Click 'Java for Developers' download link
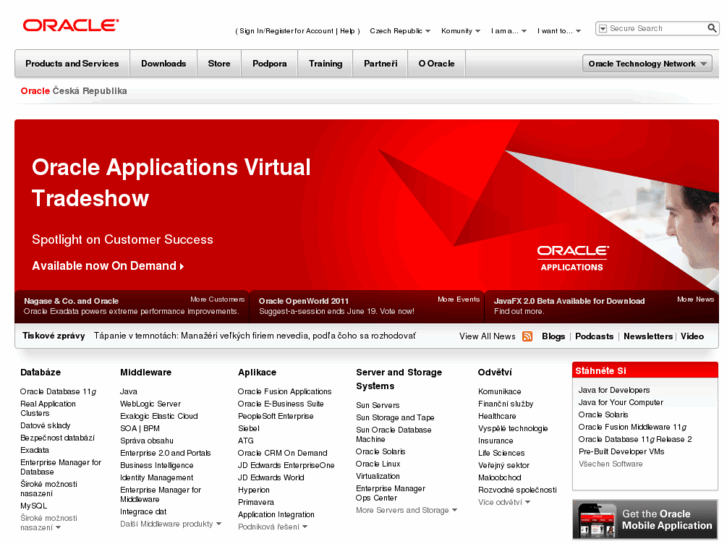The width and height of the screenshot is (727, 545). pos(614,390)
